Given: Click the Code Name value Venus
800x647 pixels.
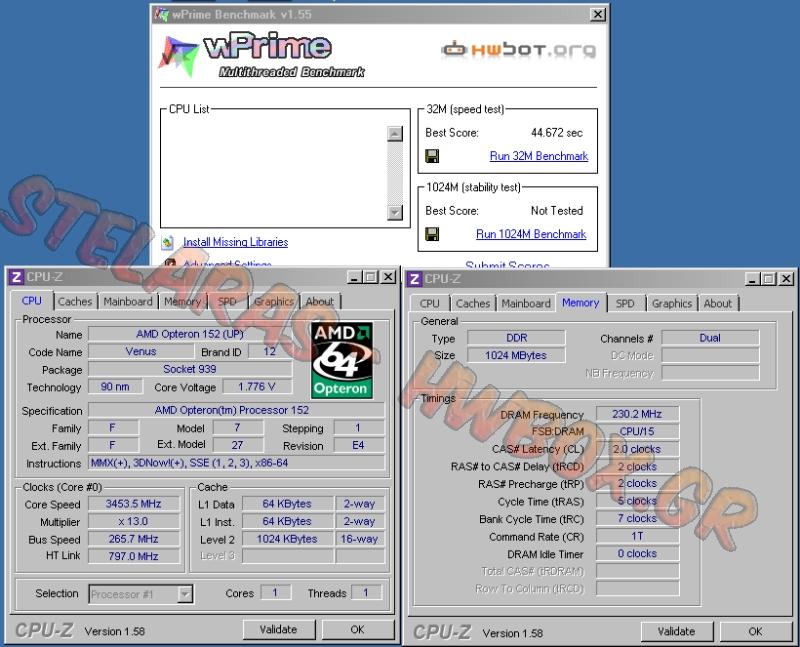Looking at the screenshot, I should click(x=141, y=352).
